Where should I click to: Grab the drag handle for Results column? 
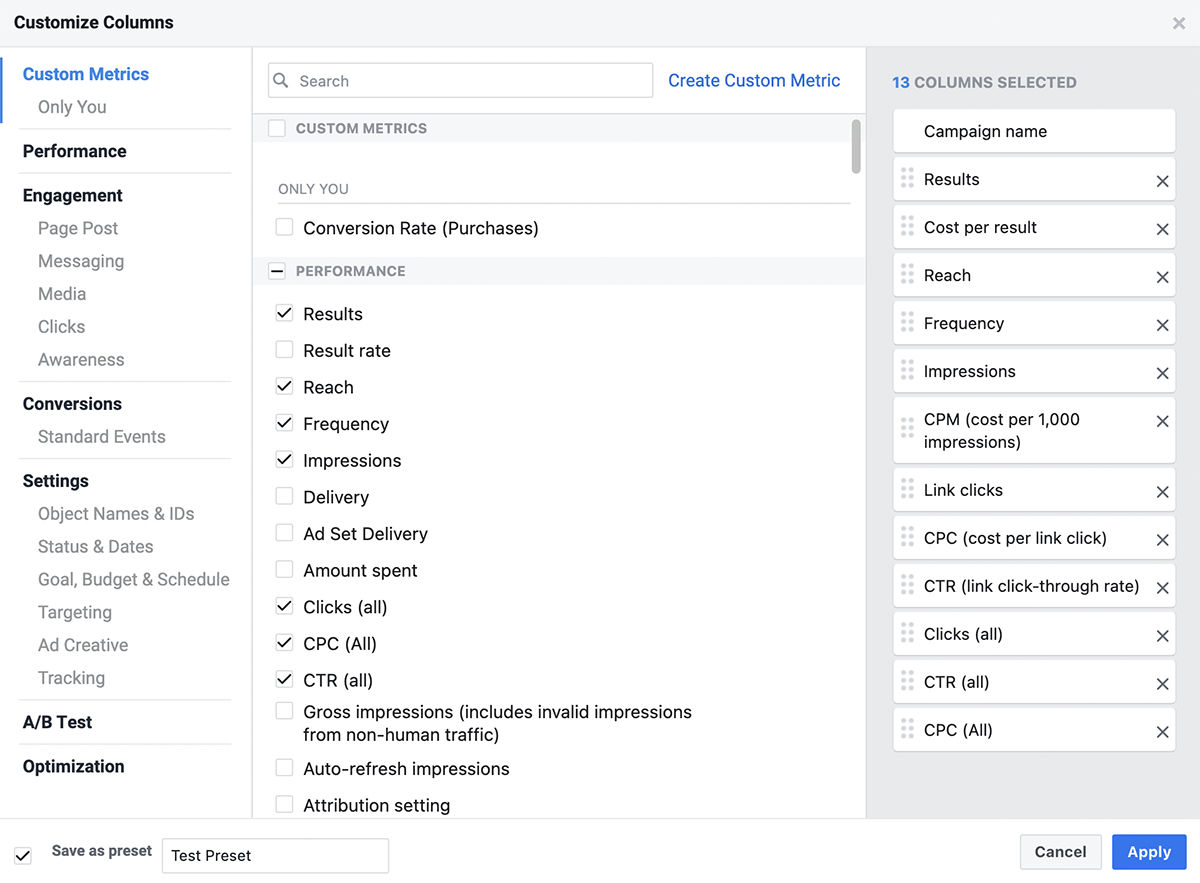coord(907,178)
